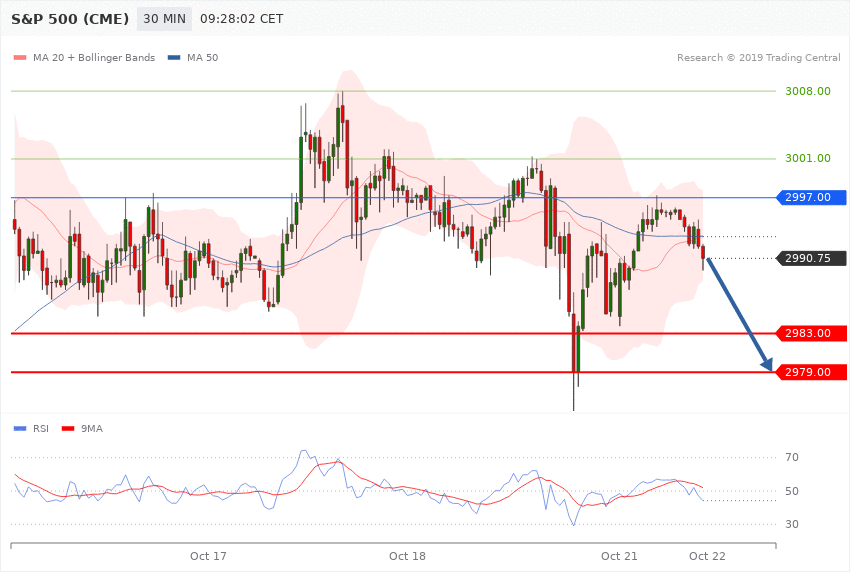Click the 2979.00 red support price tag
Image resolution: width=850 pixels, height=576 pixels.
pos(812,372)
